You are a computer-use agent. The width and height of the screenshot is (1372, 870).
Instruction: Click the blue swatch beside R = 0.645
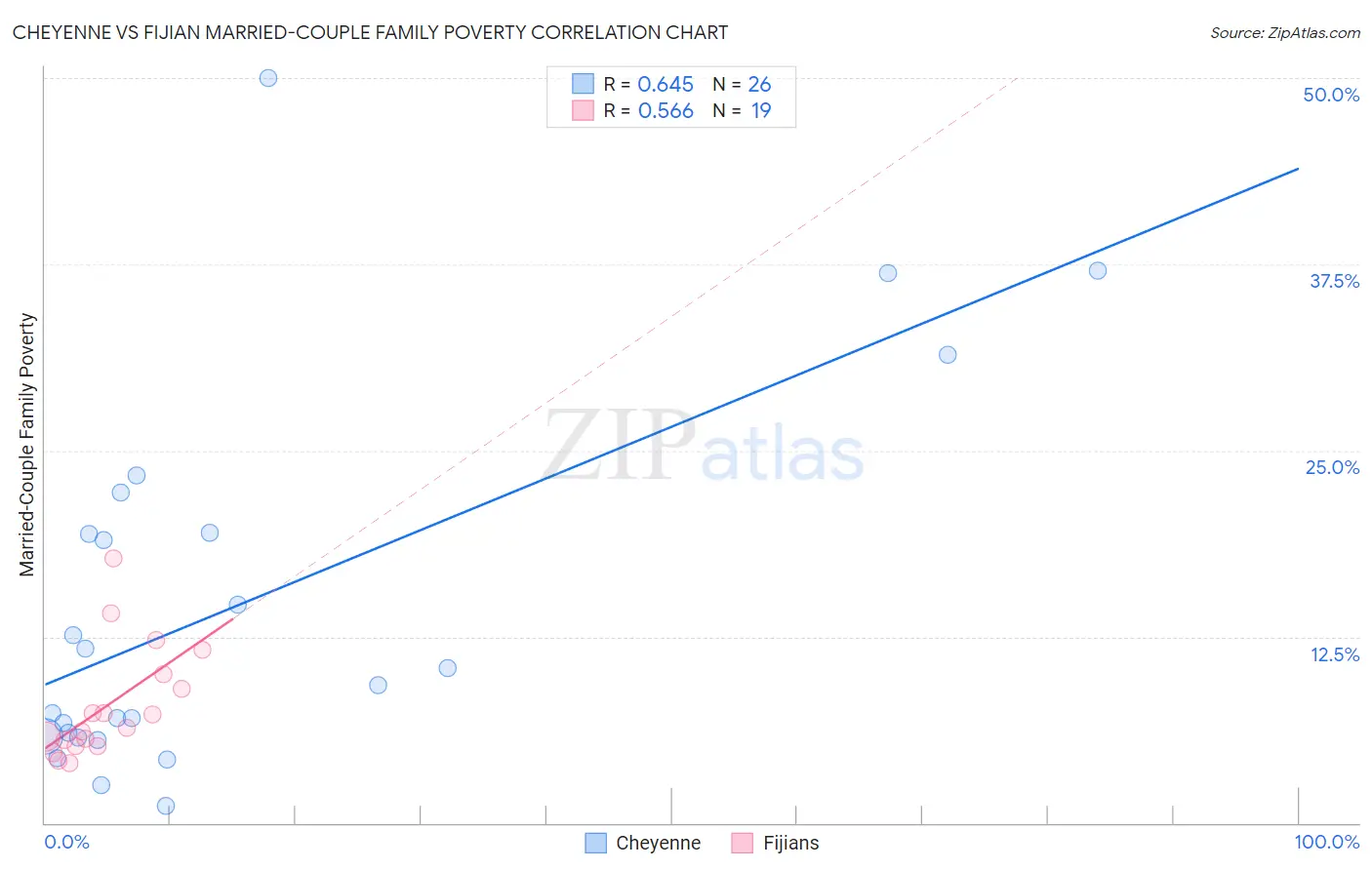tap(583, 84)
